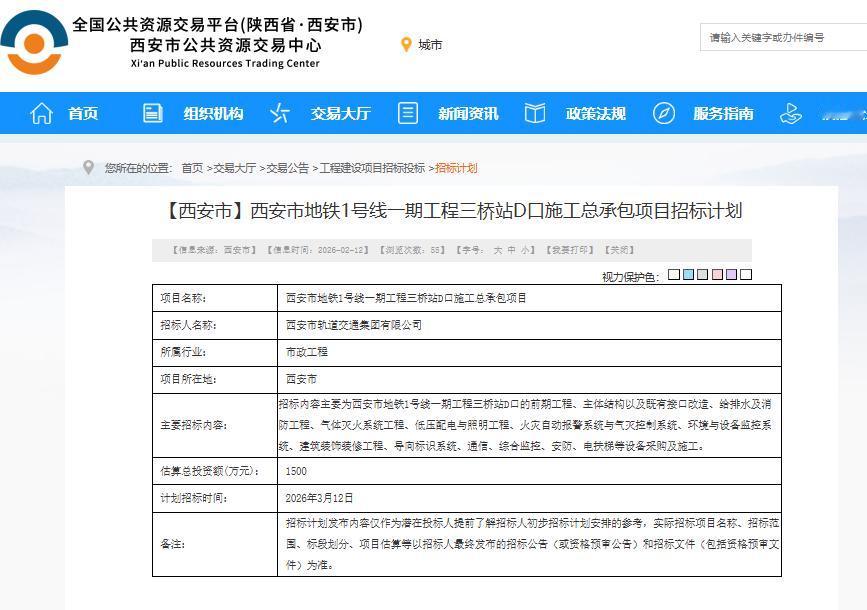Click the 信息来源: 西安市 text
This screenshot has width=867, height=610.
[x=214, y=250]
